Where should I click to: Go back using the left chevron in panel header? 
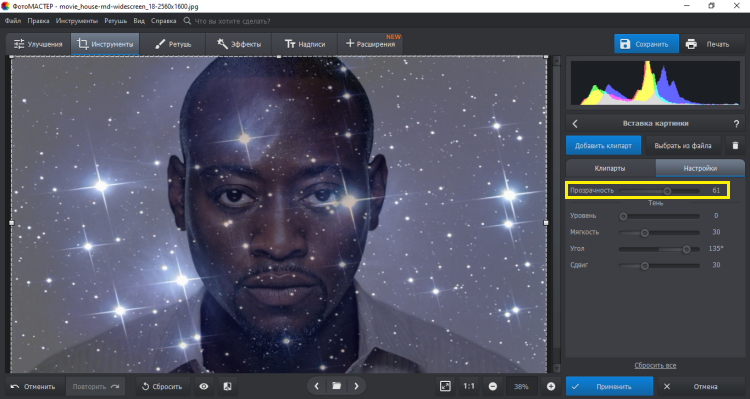575,123
